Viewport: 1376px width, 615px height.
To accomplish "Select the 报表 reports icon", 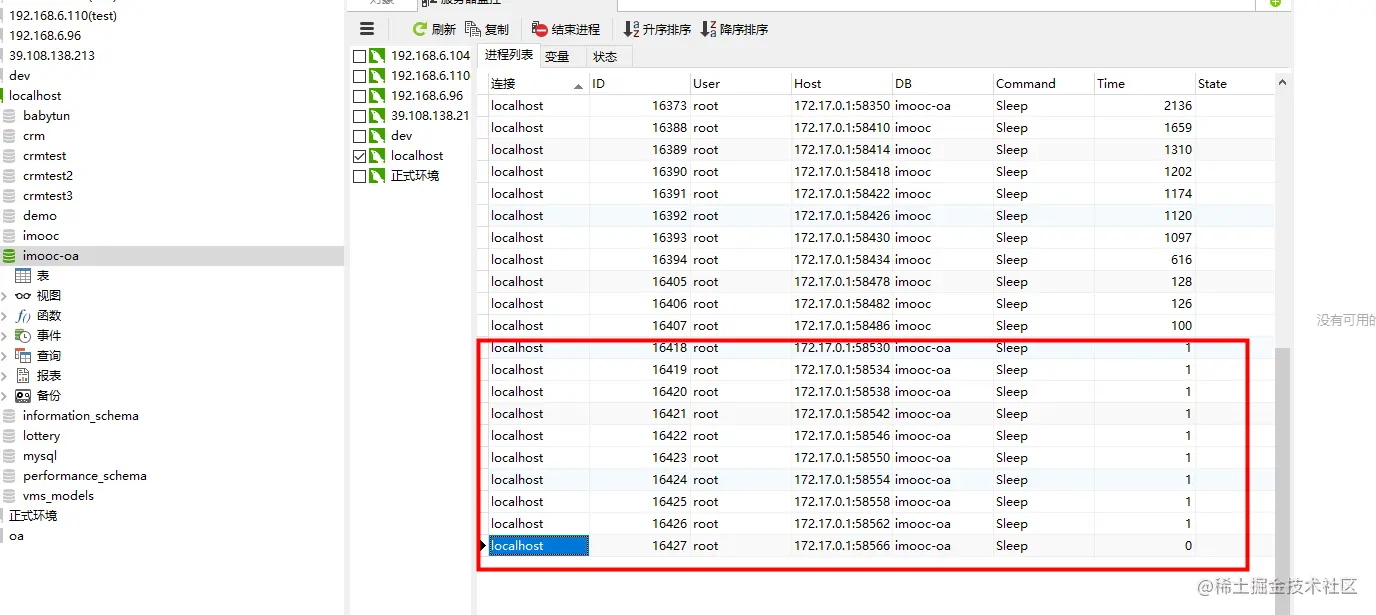I will click(x=23, y=376).
